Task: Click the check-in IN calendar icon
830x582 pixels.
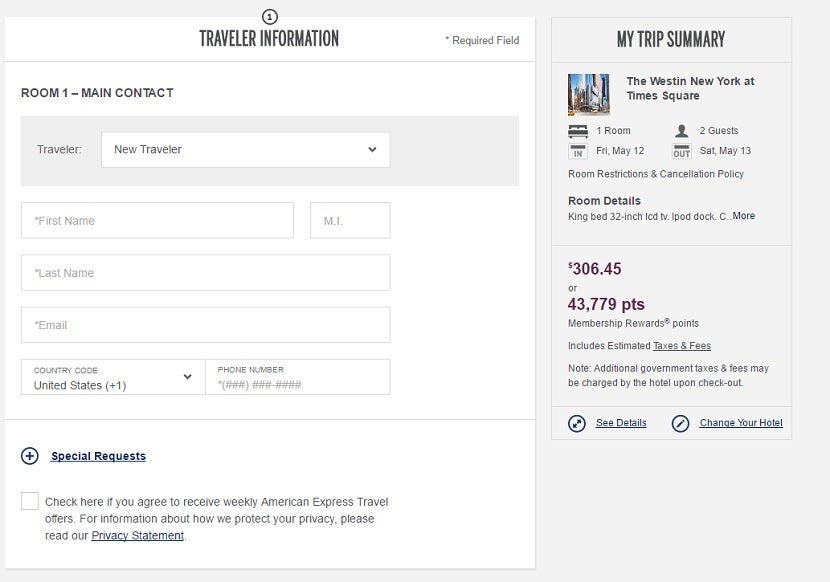Action: [x=578, y=152]
